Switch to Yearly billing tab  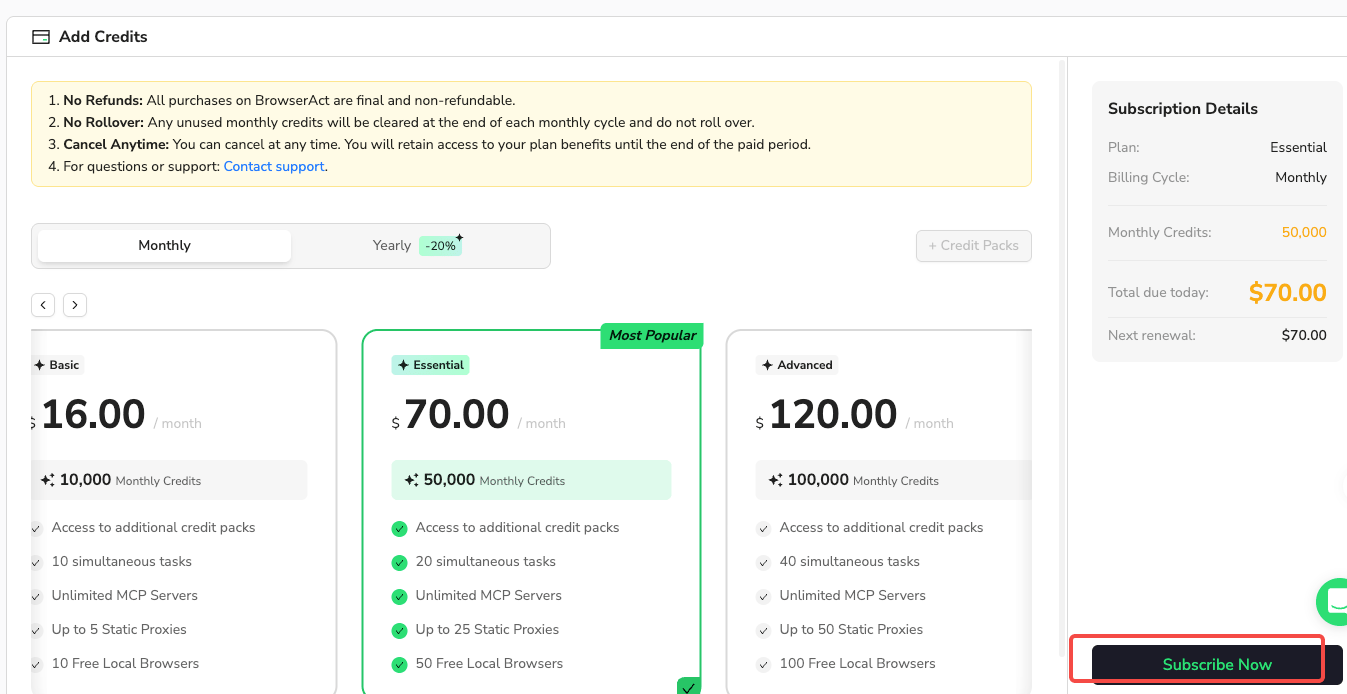(418, 246)
